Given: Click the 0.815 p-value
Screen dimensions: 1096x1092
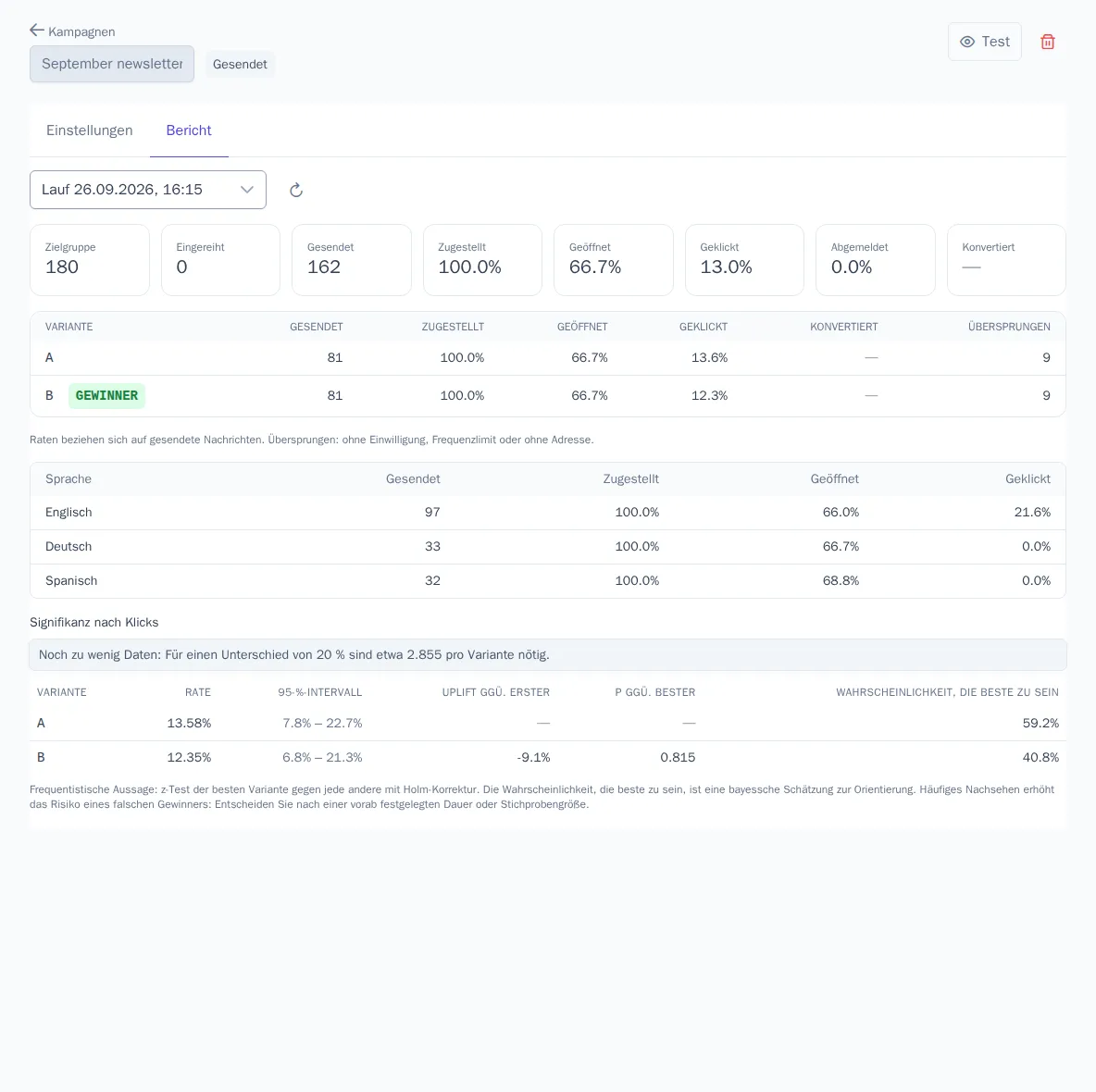Looking at the screenshot, I should click(678, 757).
